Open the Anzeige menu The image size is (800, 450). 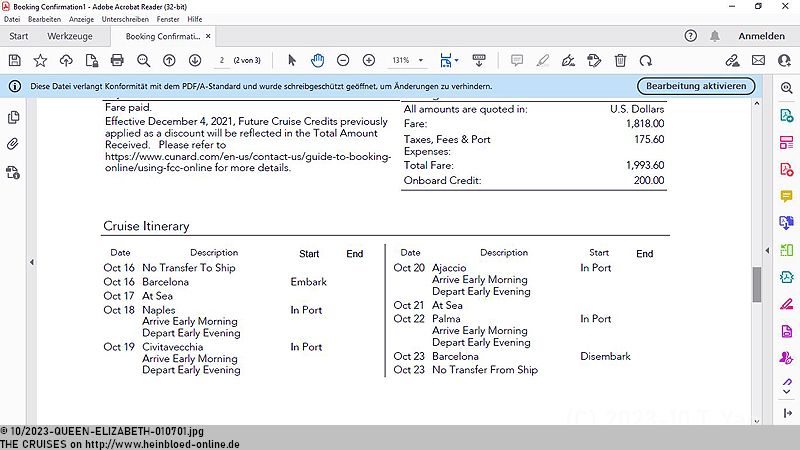(82, 19)
